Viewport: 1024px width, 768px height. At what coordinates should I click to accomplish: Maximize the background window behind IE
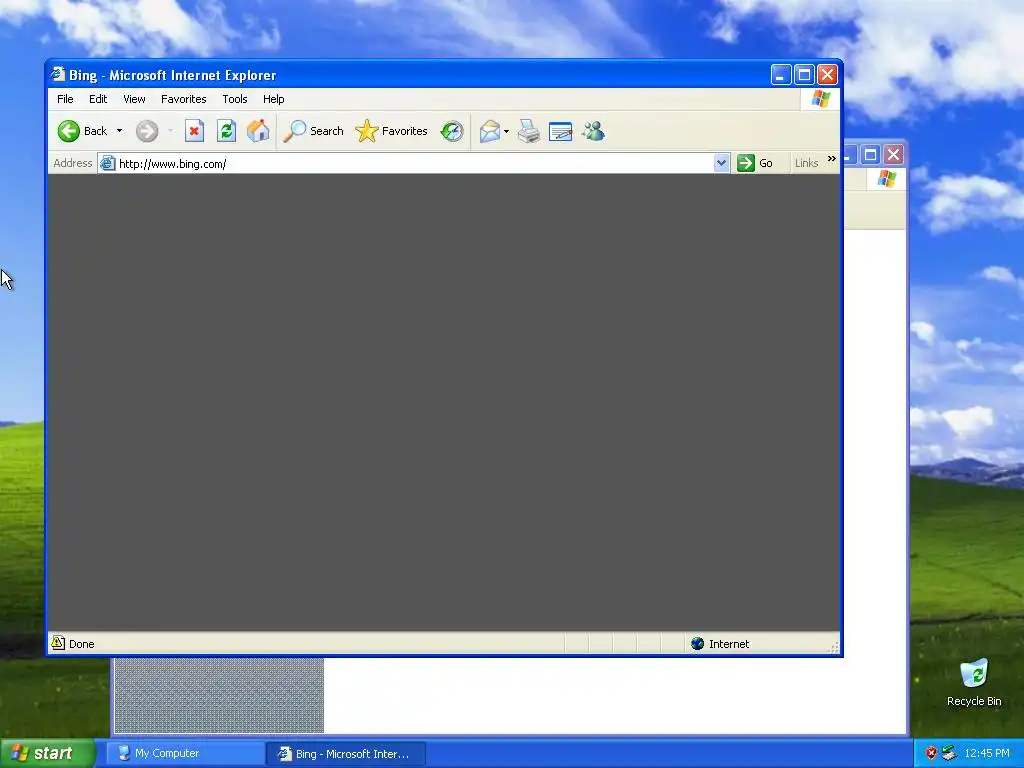pyautogui.click(x=871, y=155)
